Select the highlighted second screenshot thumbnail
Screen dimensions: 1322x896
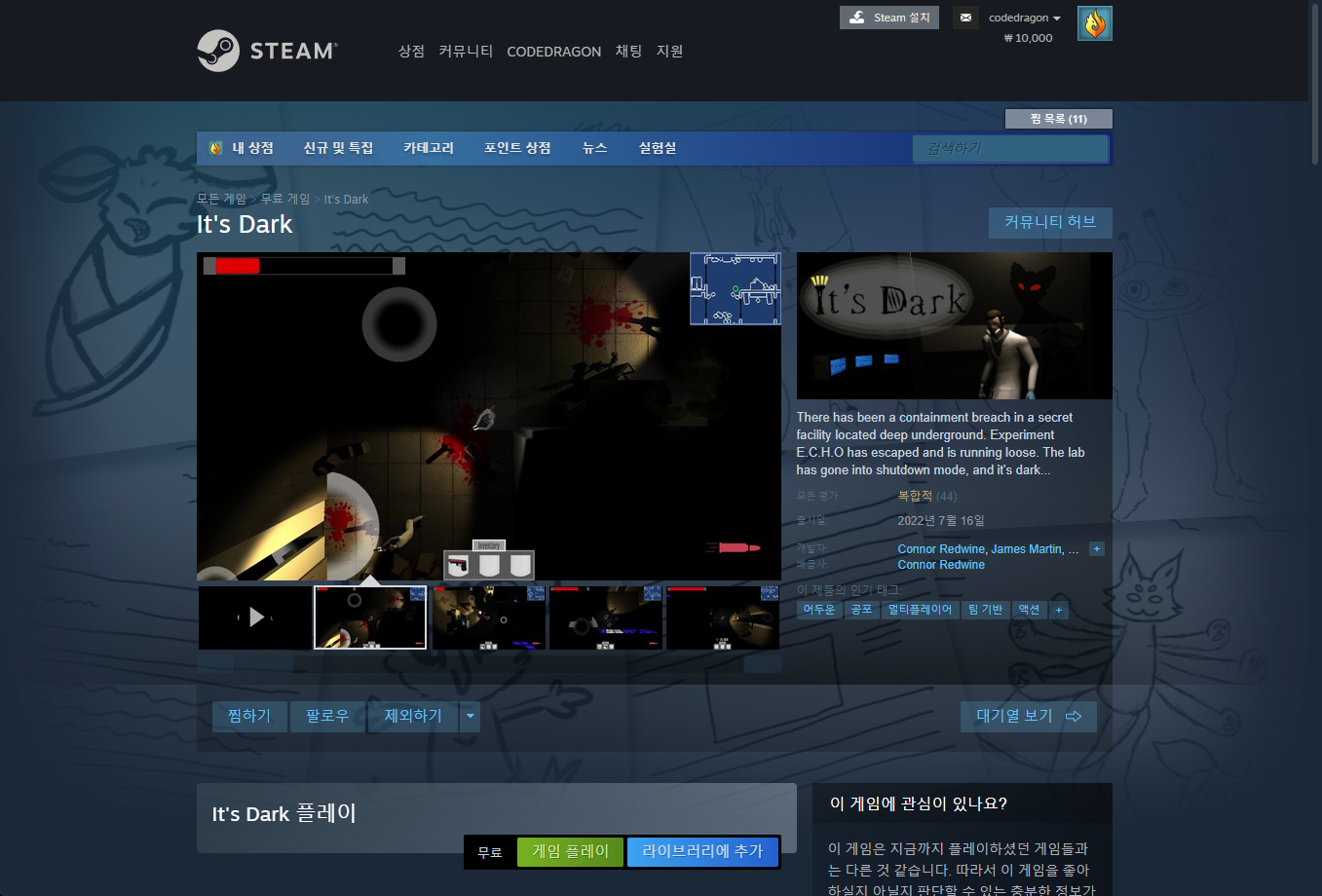[370, 617]
